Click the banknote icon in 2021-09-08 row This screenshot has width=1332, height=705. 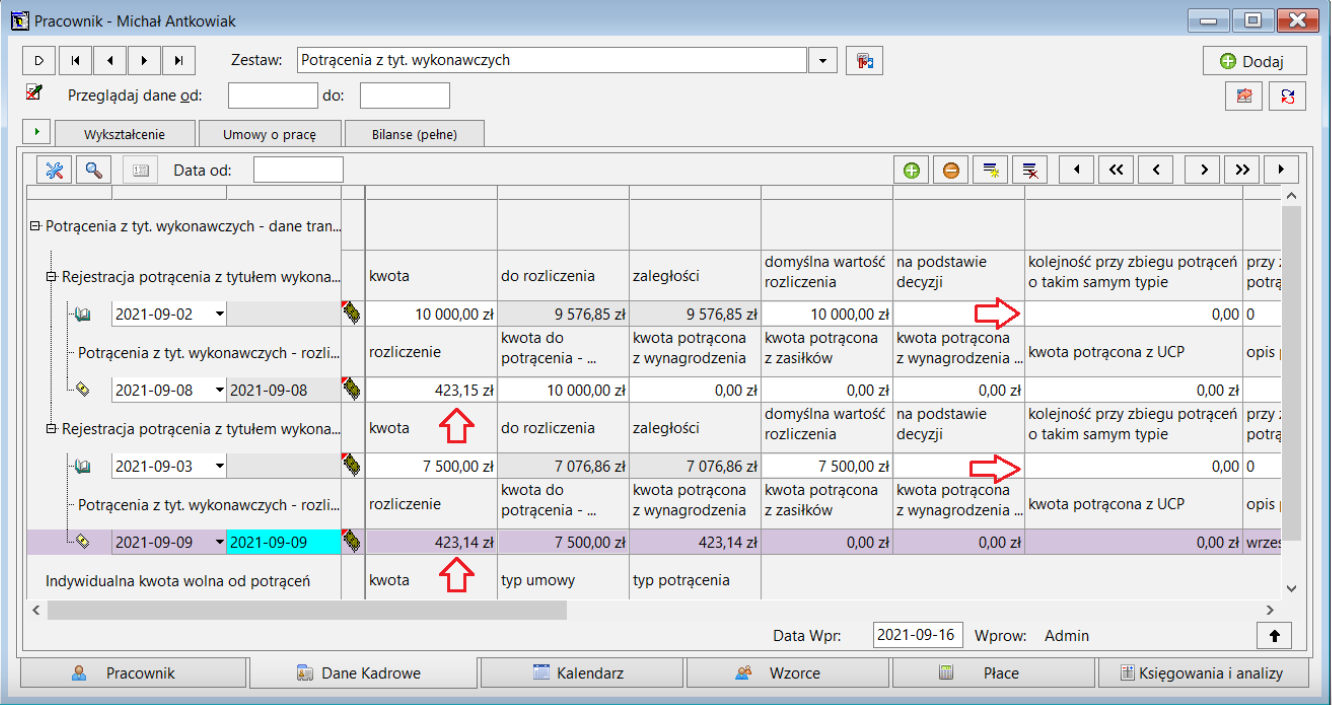point(353,390)
